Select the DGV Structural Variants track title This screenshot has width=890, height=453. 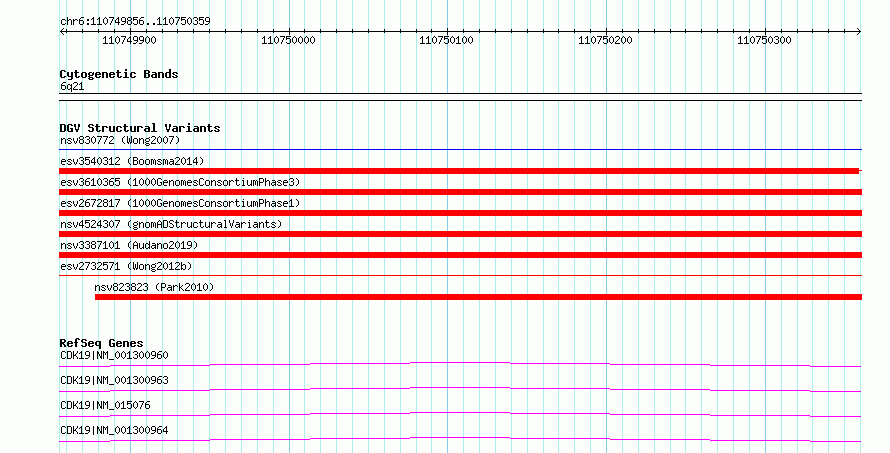pyautogui.click(x=140, y=128)
